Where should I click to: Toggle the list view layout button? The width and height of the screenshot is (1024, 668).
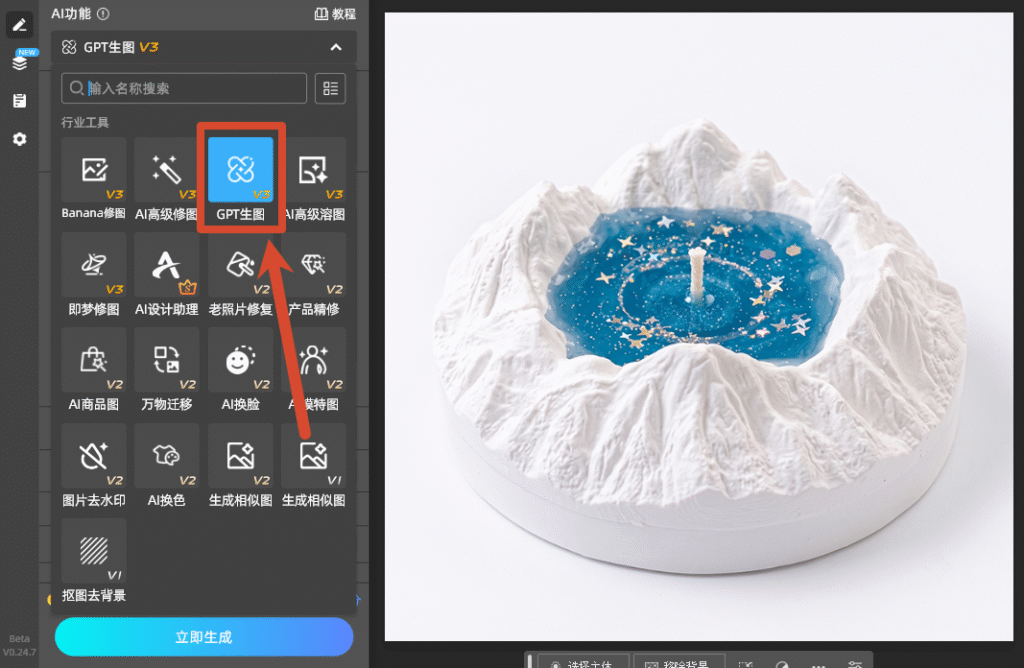(x=330, y=88)
